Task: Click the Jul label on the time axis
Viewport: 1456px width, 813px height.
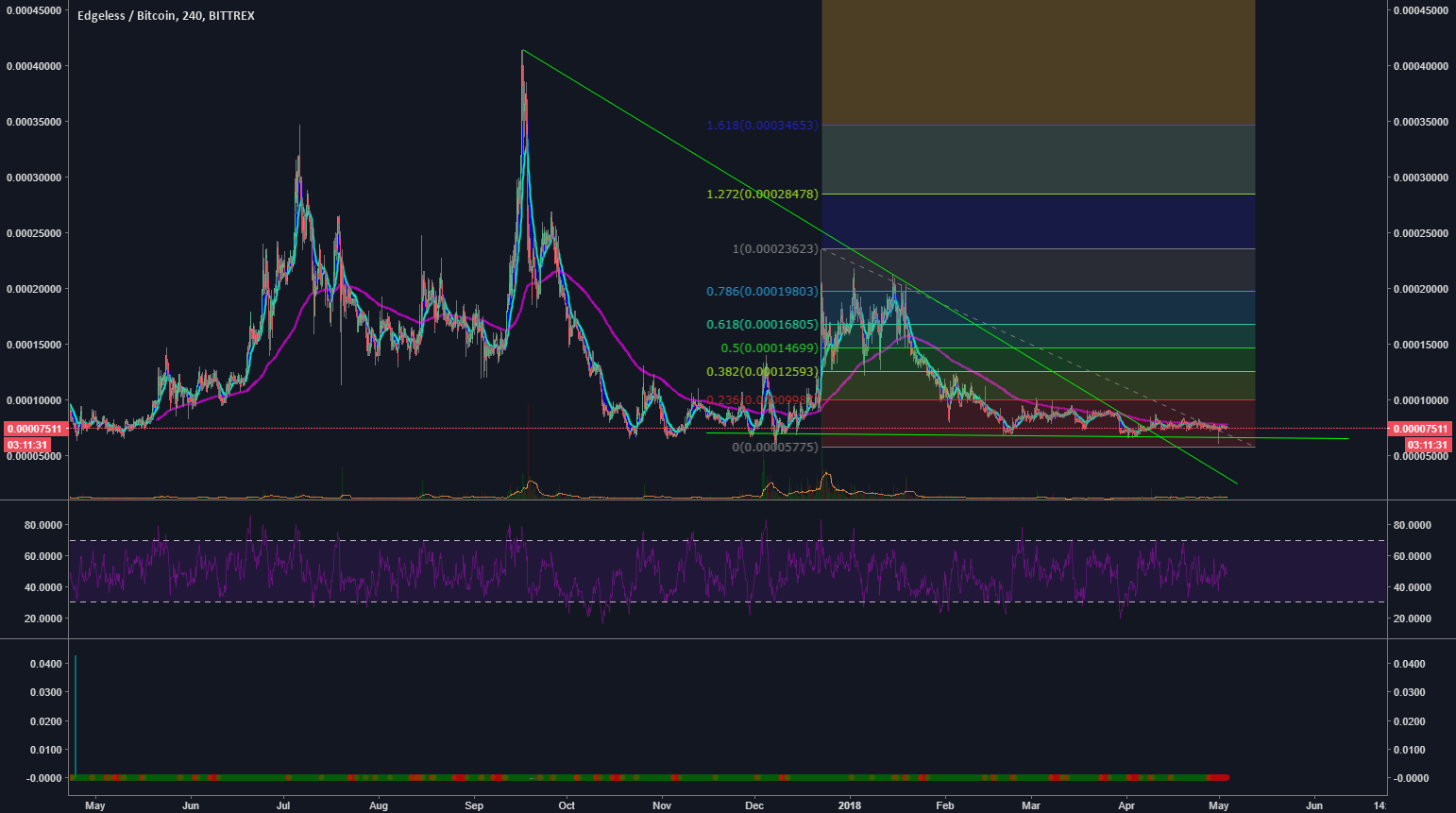Action: pyautogui.click(x=284, y=805)
